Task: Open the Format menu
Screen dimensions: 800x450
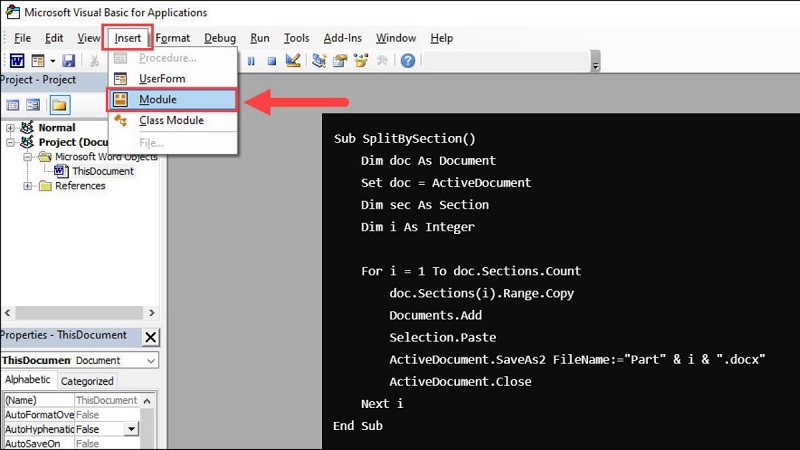Action: [172, 38]
